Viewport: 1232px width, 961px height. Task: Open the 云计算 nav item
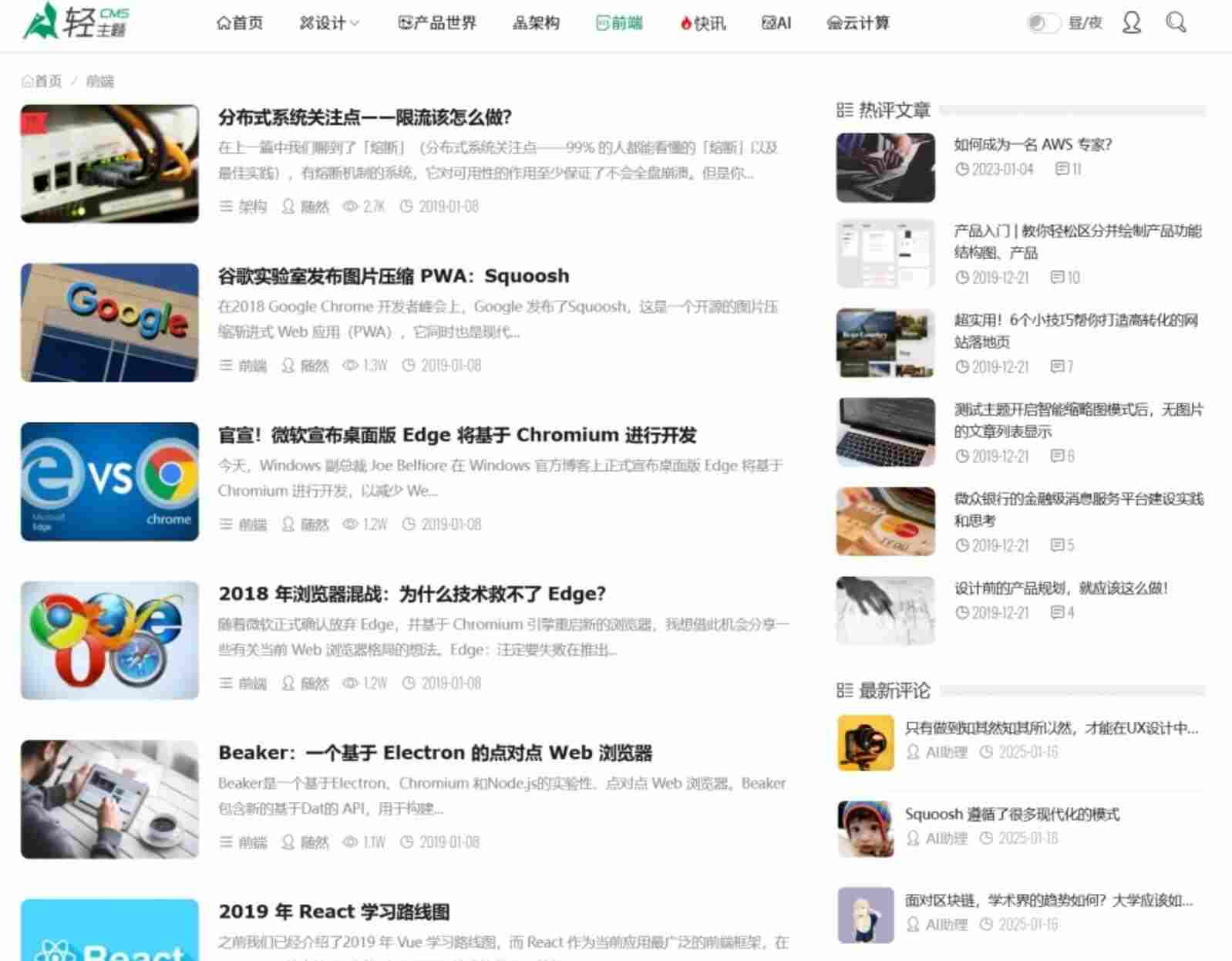click(x=858, y=23)
